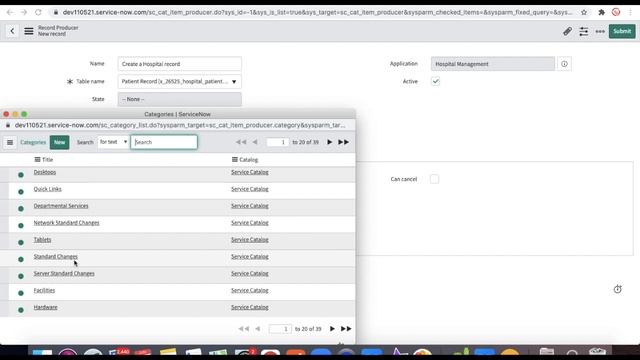Image resolution: width=640 pixels, height=360 pixels.
Task: Go to first page in bottom pagination
Action: click(x=244, y=329)
